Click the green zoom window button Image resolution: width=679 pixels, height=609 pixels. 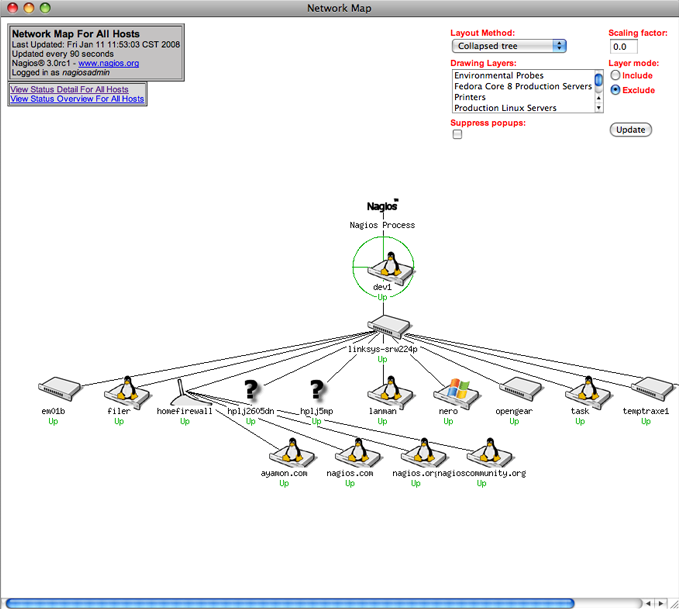click(45, 8)
